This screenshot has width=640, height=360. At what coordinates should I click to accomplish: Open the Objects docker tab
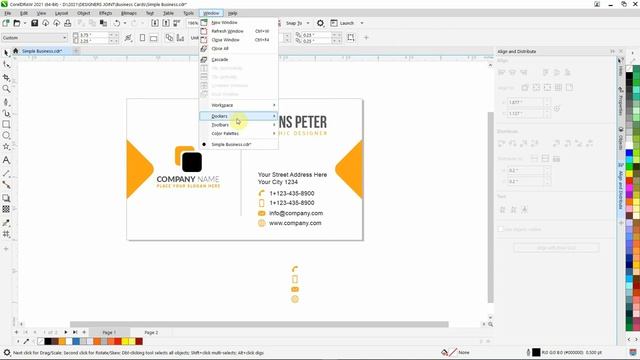621,139
